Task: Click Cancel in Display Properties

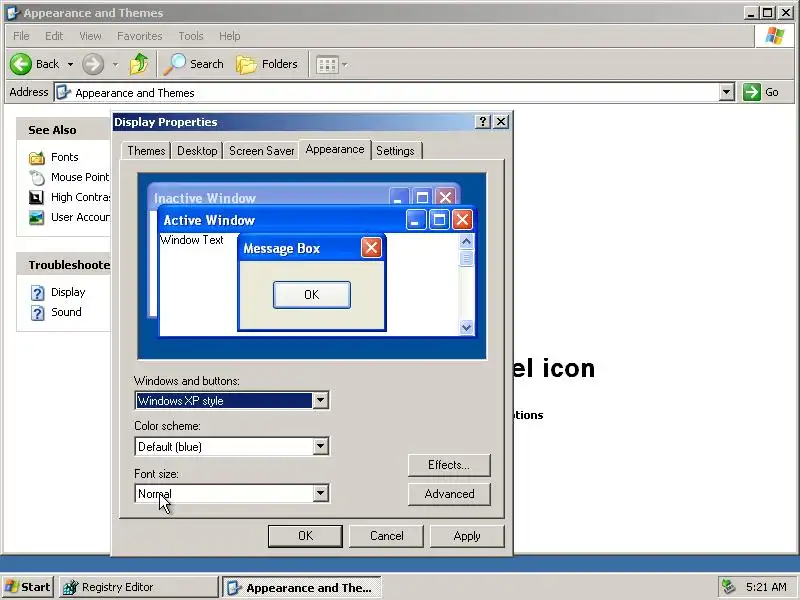Action: pos(386,536)
